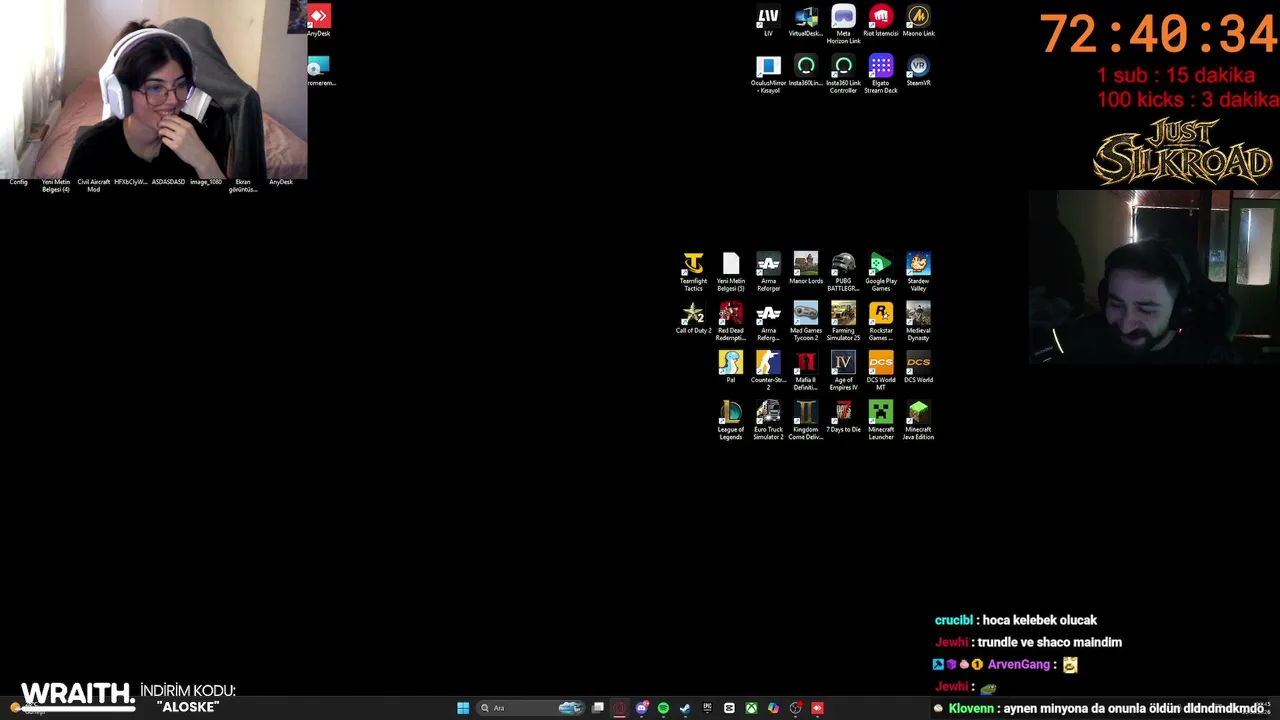Launch Counter-Strike 2 shortcut

tap(768, 371)
